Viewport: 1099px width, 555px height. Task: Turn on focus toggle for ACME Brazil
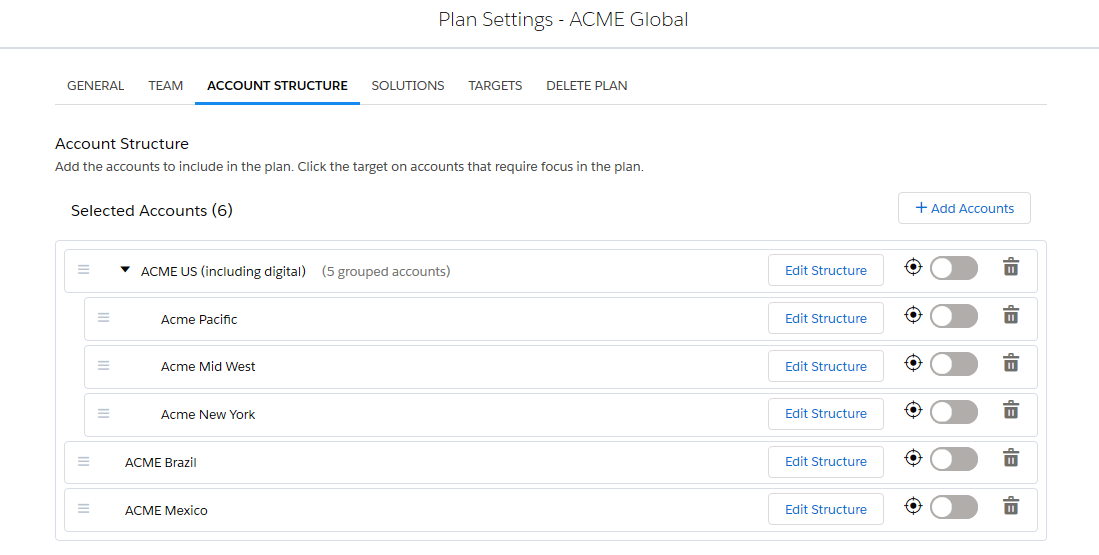pos(954,460)
